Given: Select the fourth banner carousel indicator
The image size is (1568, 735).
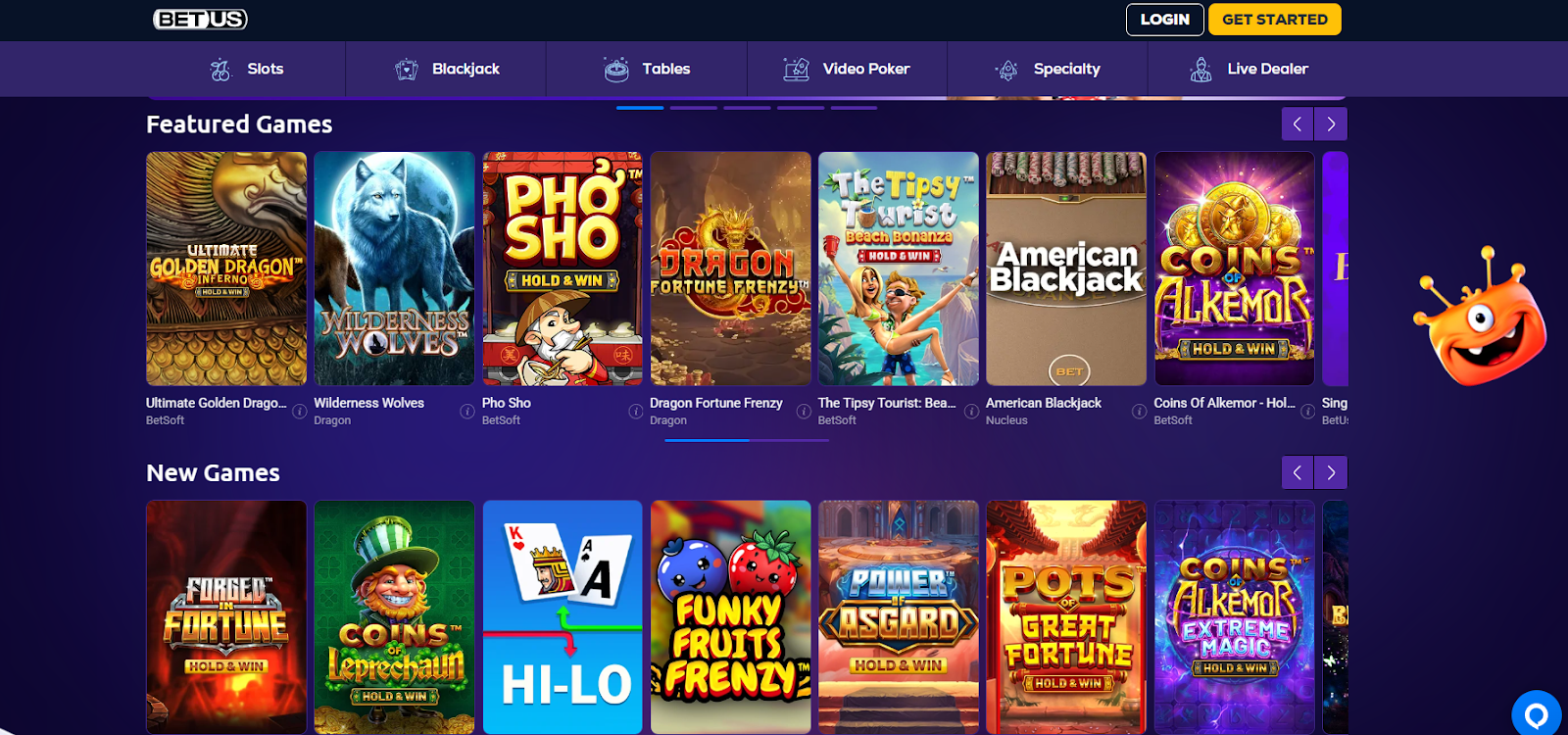Looking at the screenshot, I should click(x=801, y=107).
